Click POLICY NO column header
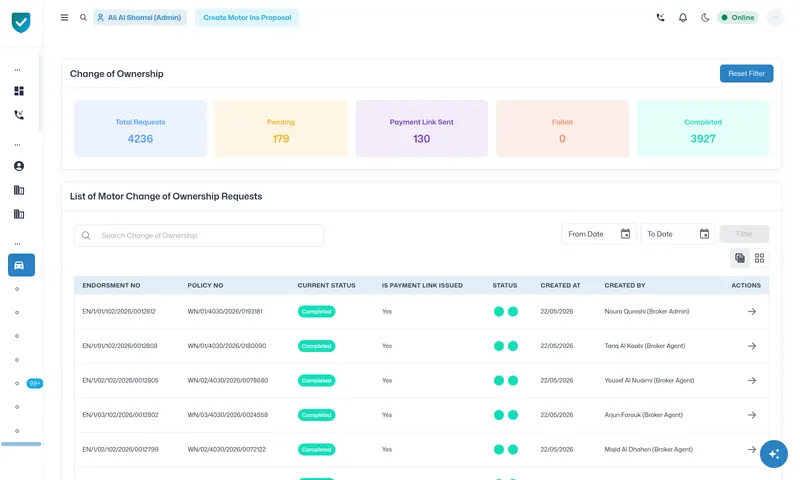 [205, 285]
